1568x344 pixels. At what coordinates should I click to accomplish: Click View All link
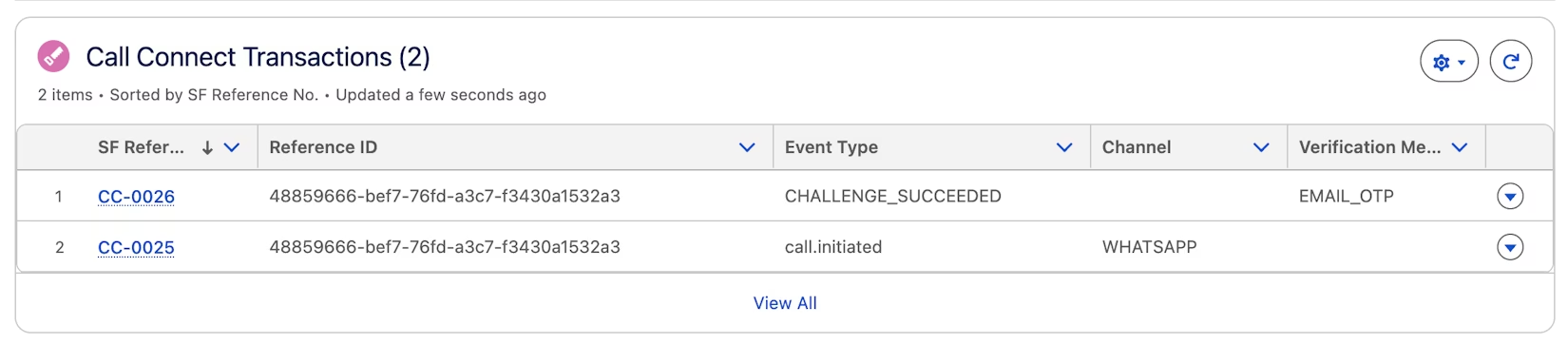[785, 303]
